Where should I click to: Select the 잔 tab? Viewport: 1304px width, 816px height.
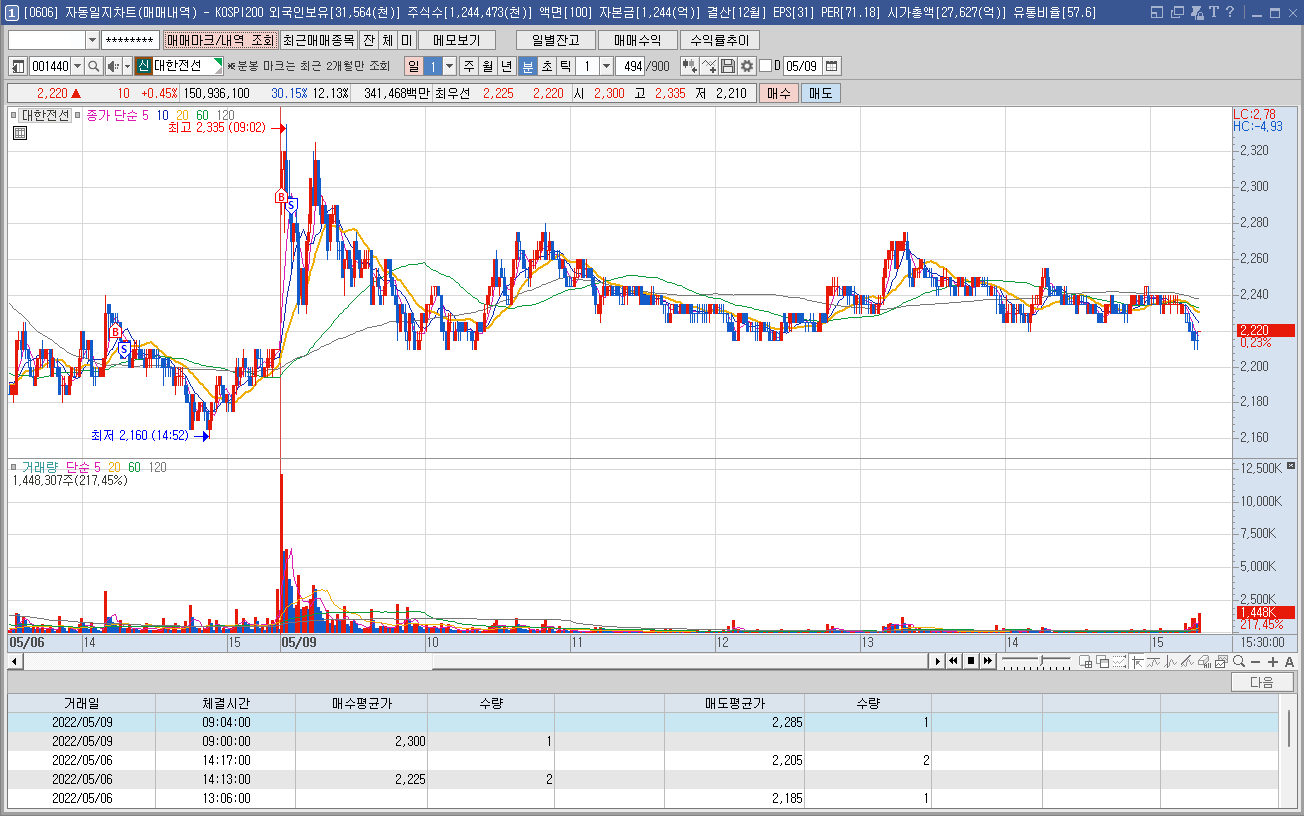pyautogui.click(x=368, y=40)
